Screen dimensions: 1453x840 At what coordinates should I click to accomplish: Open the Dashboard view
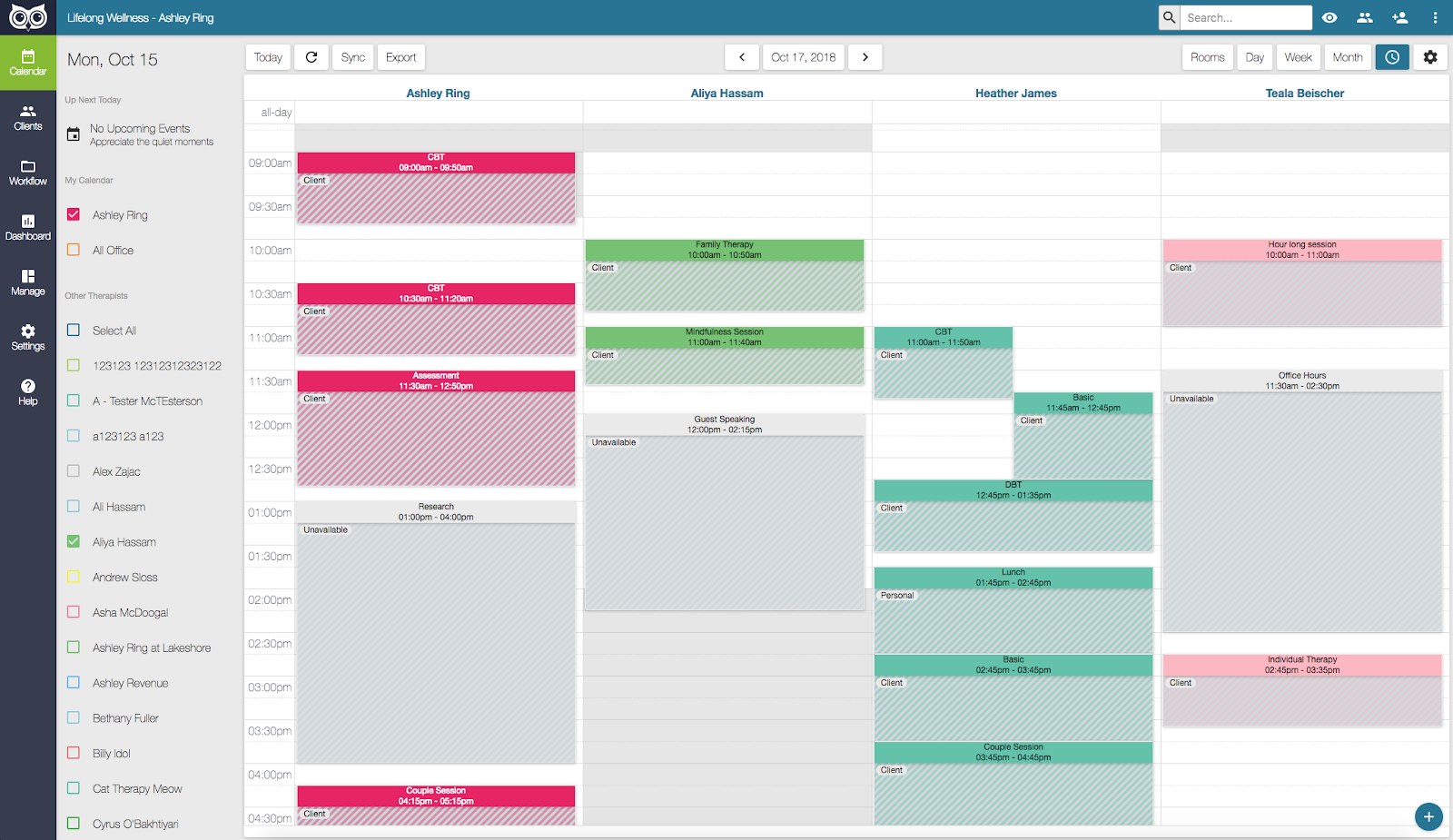click(28, 227)
